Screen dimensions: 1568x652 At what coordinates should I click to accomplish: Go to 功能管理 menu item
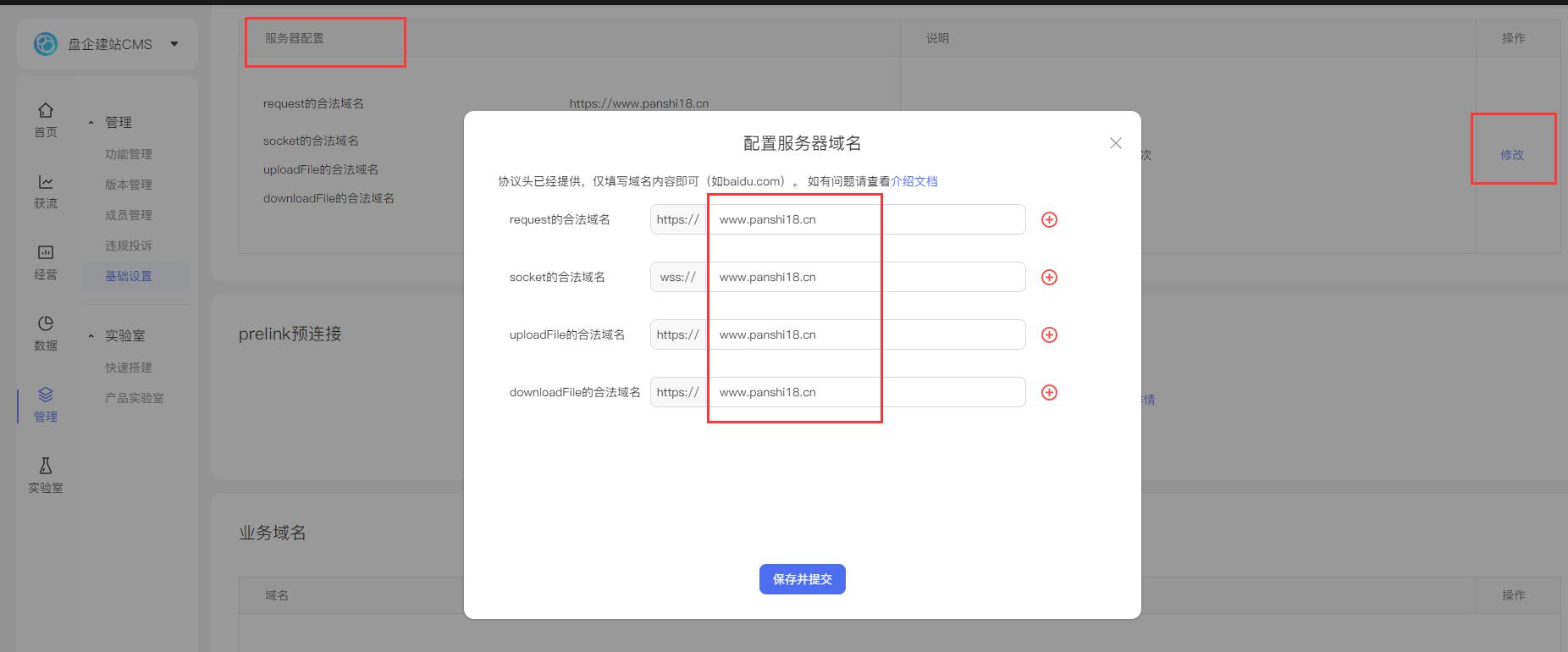(129, 154)
